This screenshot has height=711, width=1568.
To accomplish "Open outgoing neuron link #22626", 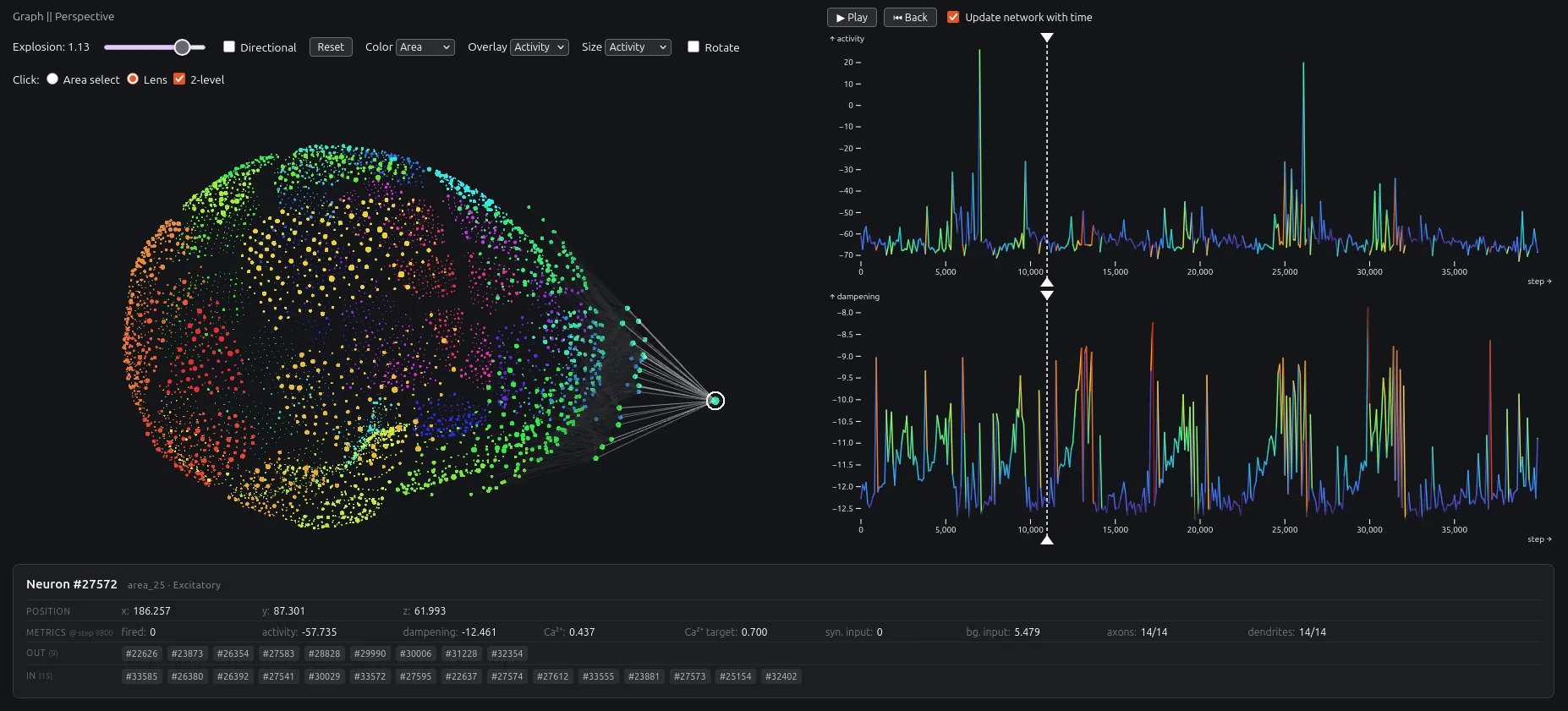I will tap(142, 654).
